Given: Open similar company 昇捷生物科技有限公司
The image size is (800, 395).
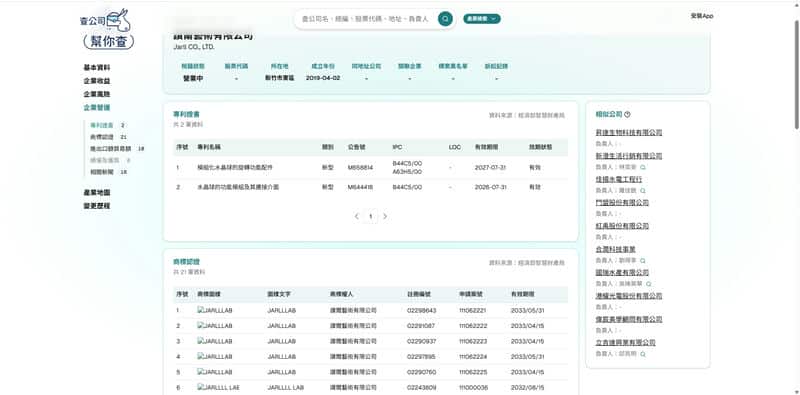Looking at the screenshot, I should 629,133.
